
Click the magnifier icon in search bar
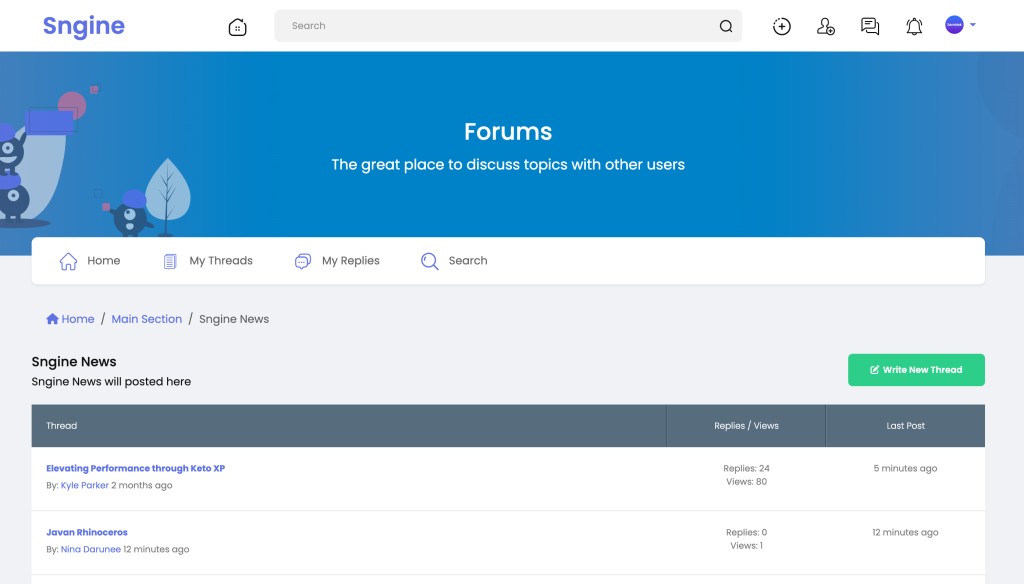726,26
